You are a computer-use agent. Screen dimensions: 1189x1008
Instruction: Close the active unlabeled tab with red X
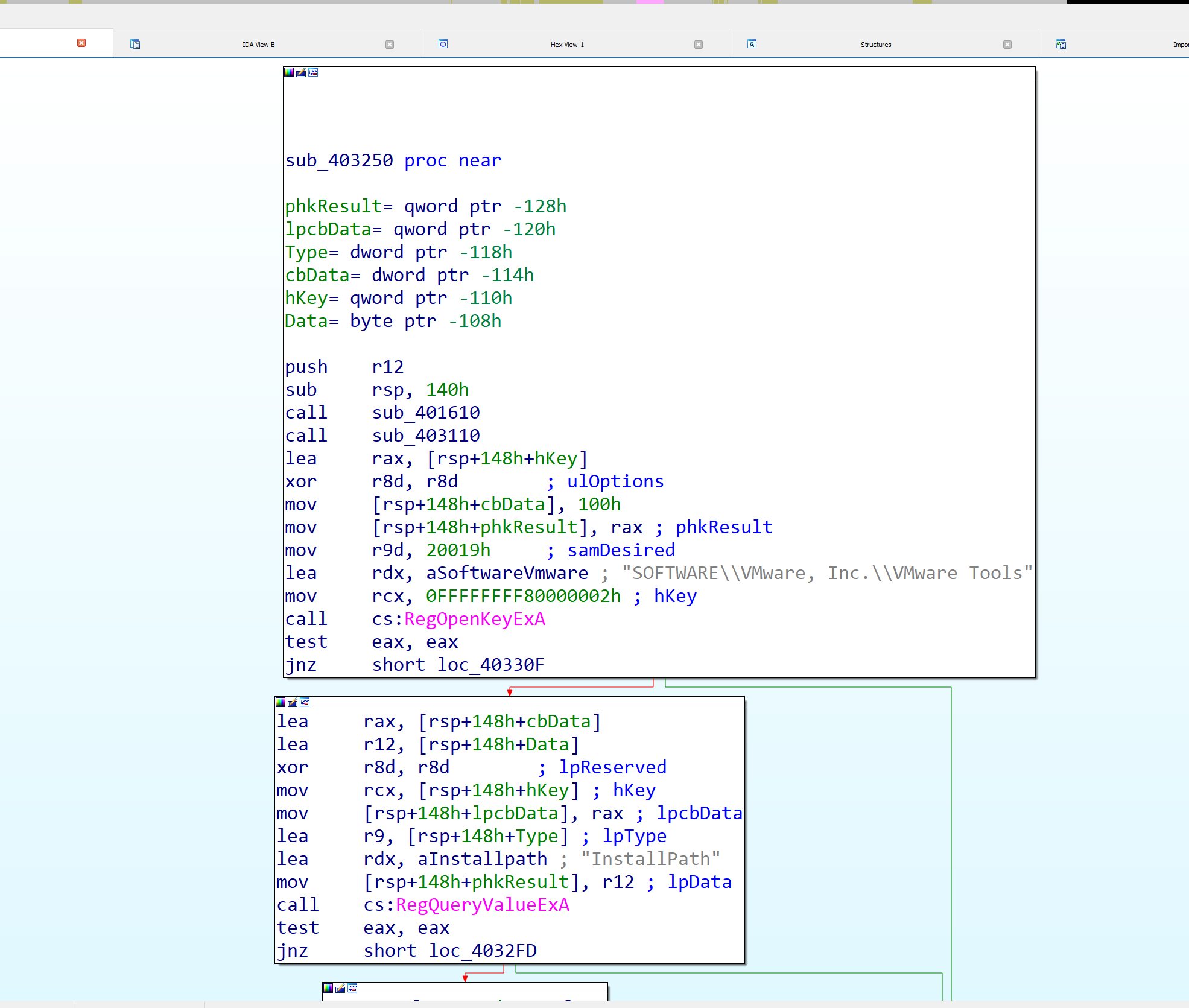click(81, 43)
